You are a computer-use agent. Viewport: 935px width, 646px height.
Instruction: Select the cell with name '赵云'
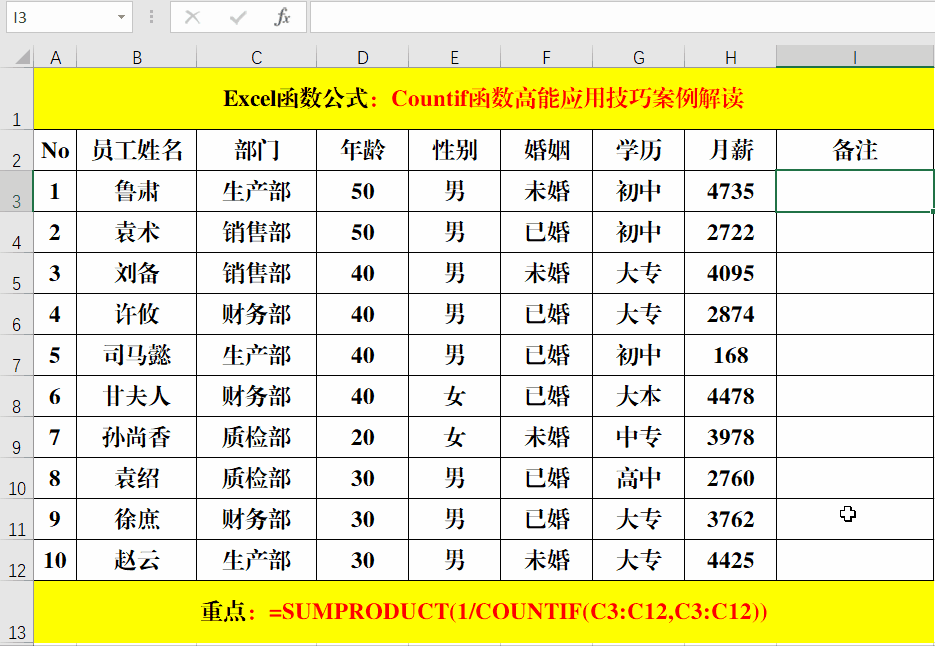tap(137, 560)
